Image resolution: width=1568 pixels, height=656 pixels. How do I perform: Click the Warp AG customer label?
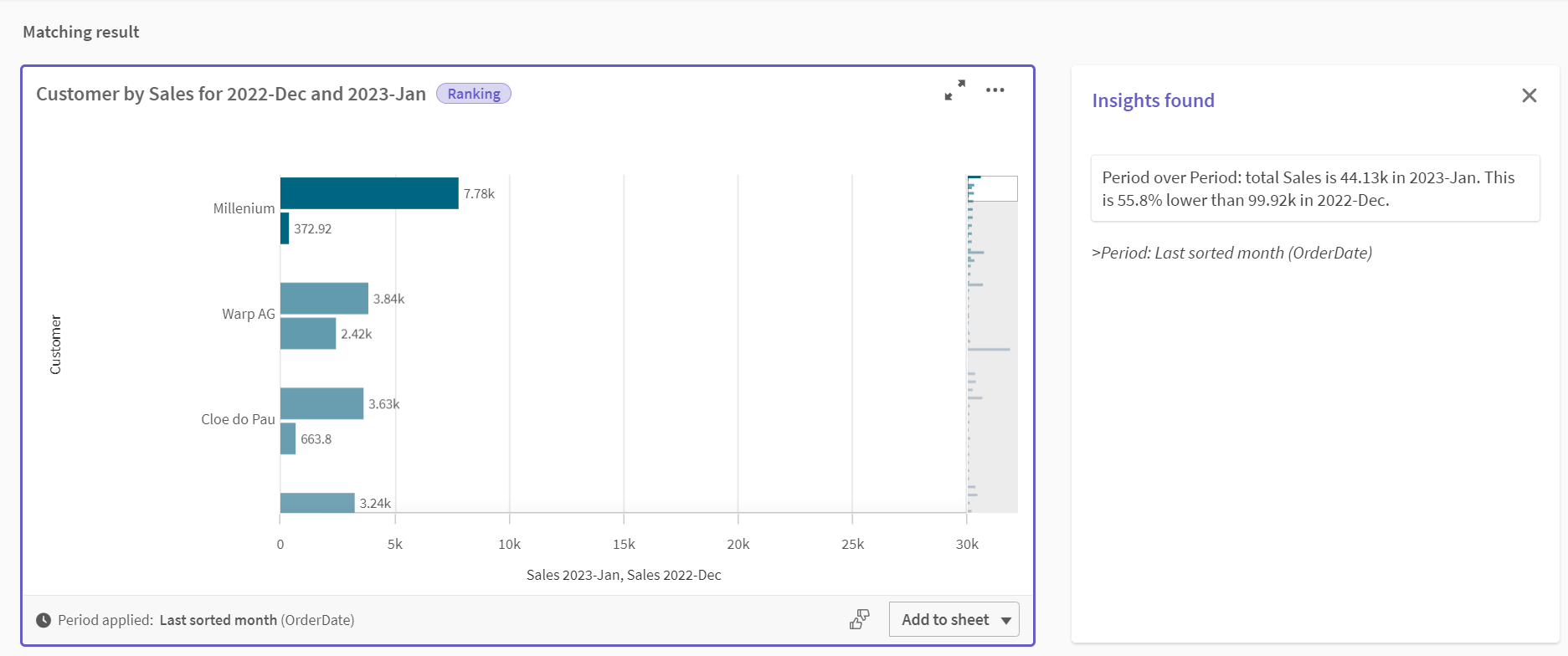coord(248,314)
